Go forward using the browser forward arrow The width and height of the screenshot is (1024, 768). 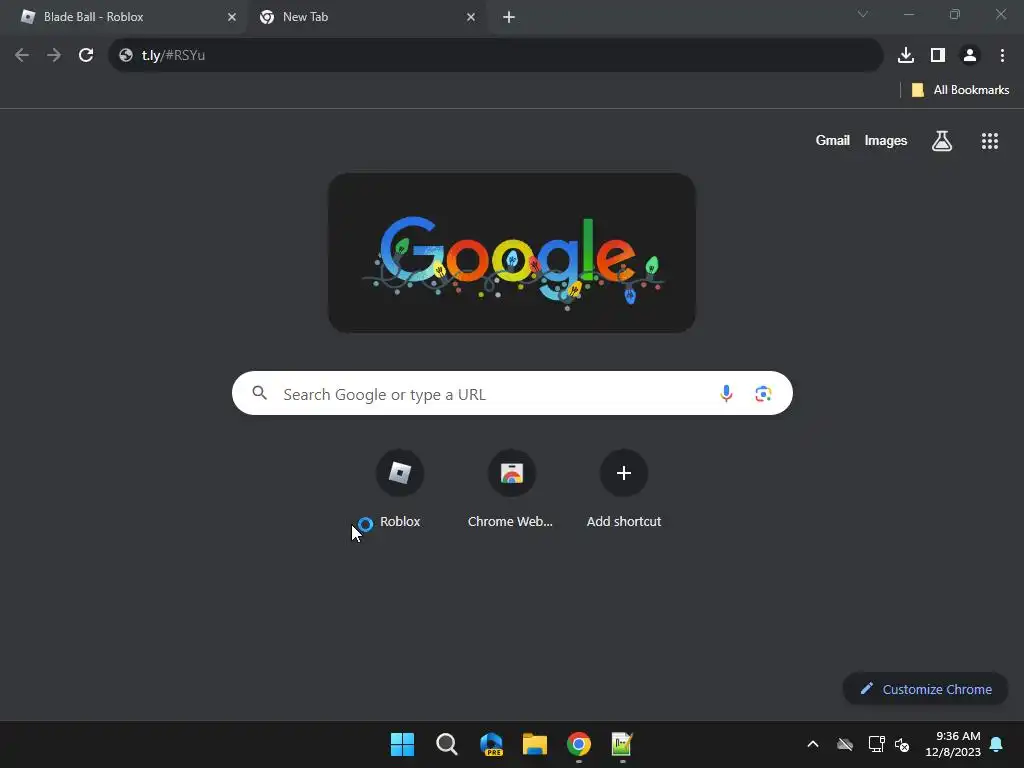point(54,55)
